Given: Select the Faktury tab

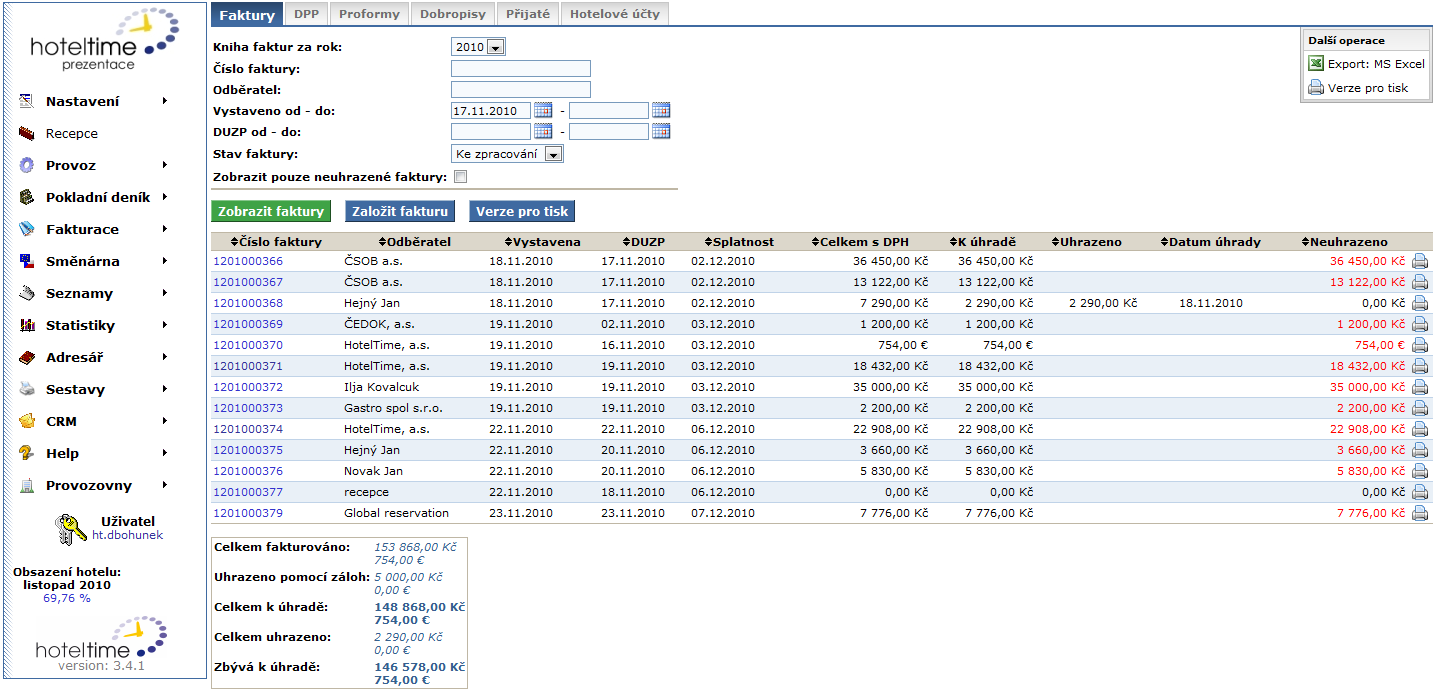Looking at the screenshot, I should click(247, 14).
